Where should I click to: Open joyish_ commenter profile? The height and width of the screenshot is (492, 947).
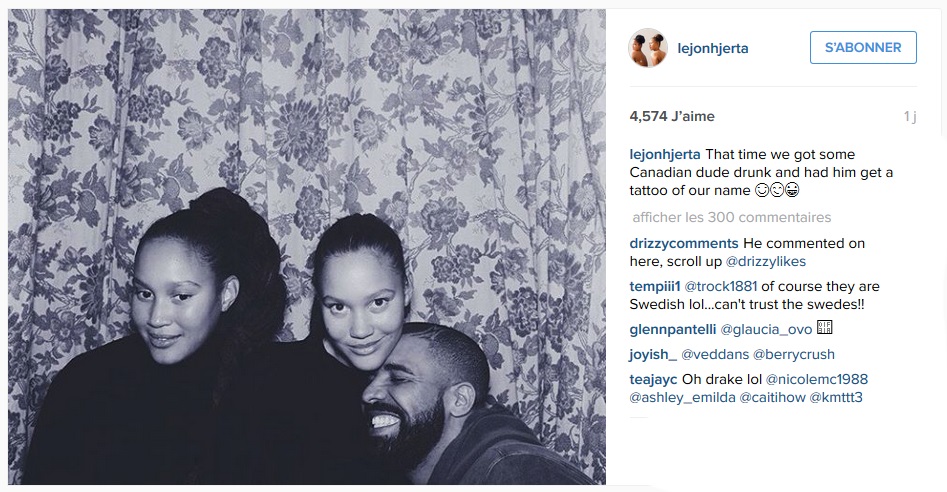coord(653,354)
